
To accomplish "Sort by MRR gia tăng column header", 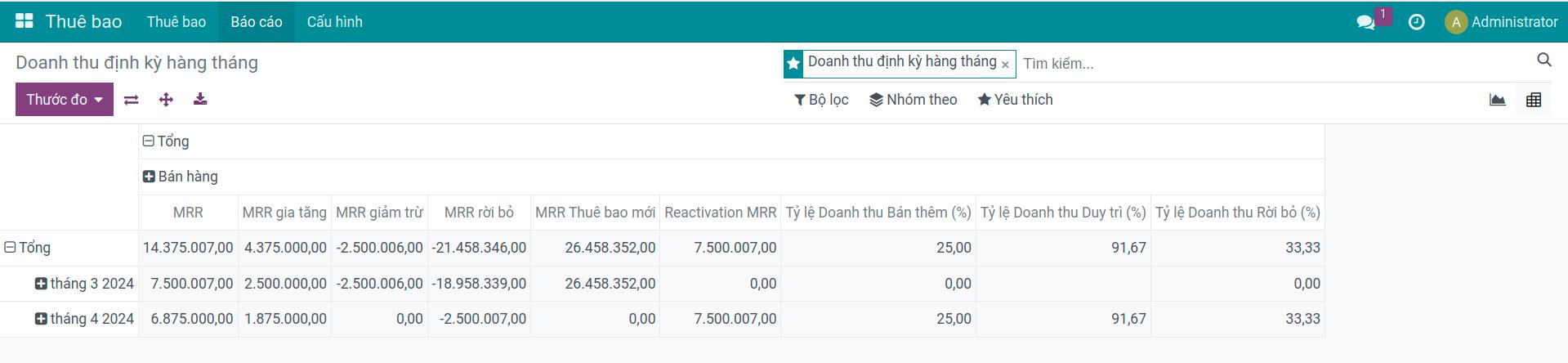I will pos(284,213).
